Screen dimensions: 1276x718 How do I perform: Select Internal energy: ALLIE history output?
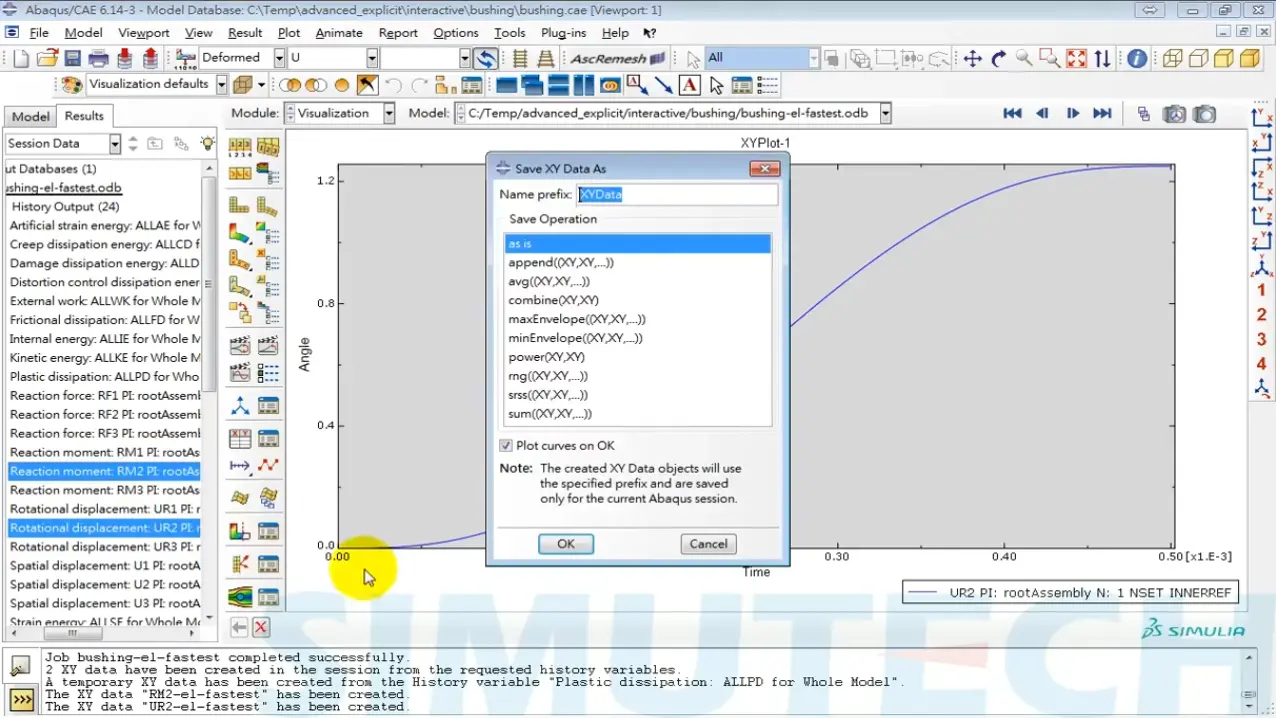104,338
